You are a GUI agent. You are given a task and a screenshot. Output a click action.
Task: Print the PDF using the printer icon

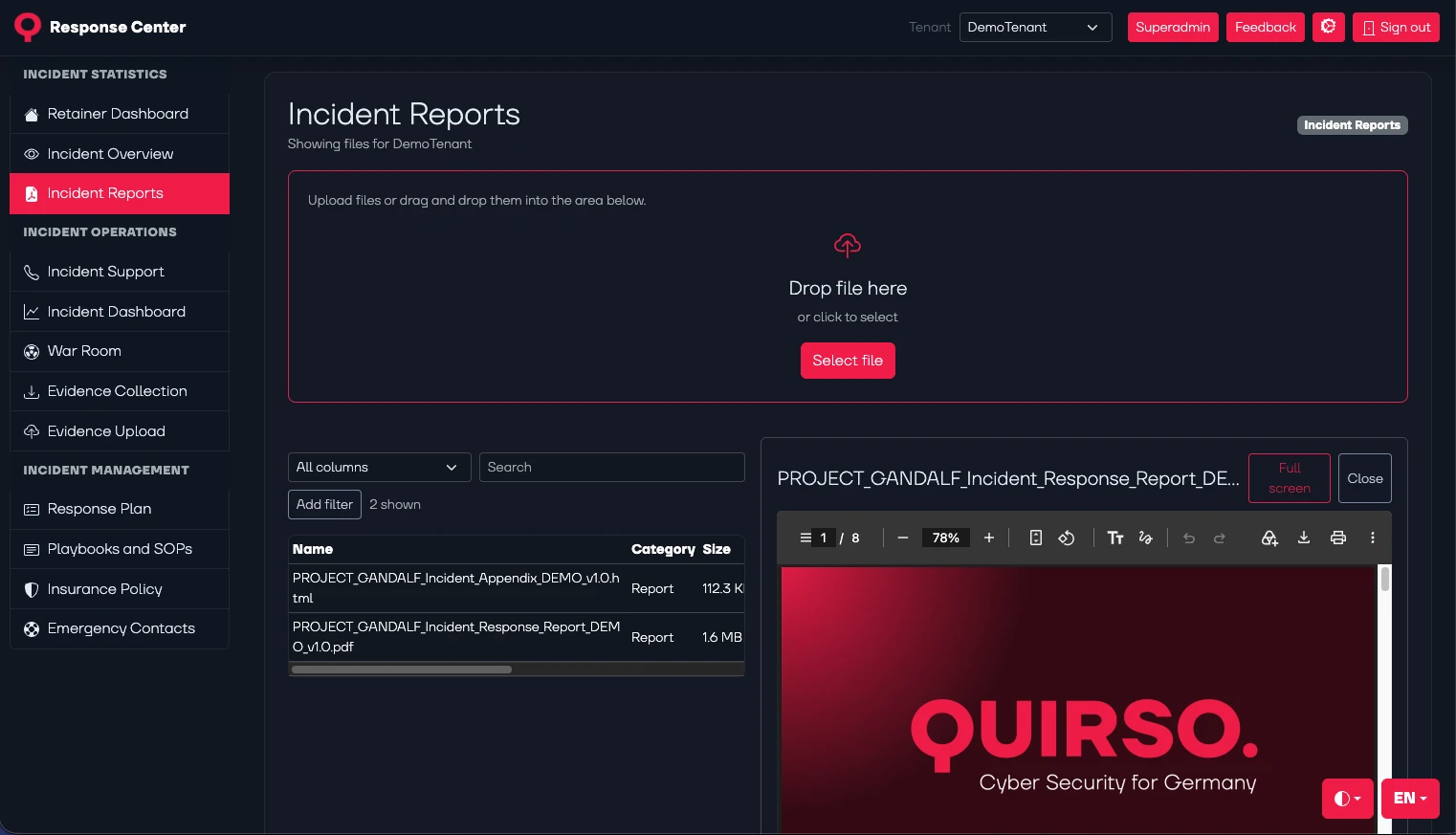(x=1338, y=538)
